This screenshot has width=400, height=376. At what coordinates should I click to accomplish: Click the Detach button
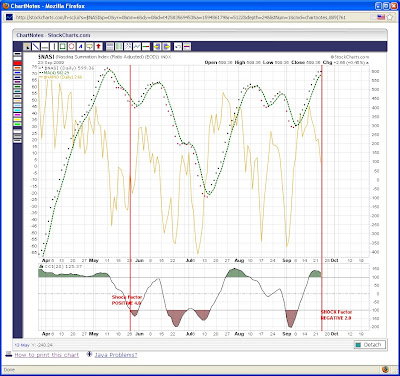[369, 345]
